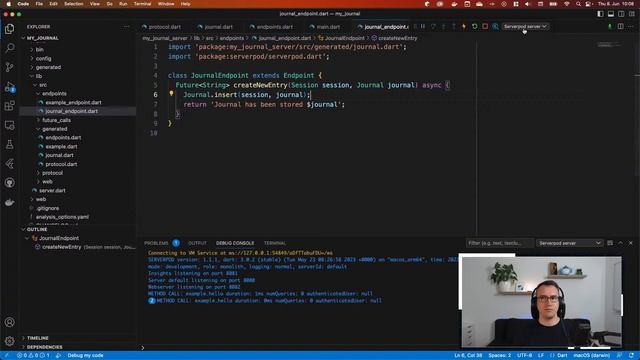This screenshot has width=640, height=360.
Task: Open the Spotlight search in macOS menu bar
Action: click(578, 4)
